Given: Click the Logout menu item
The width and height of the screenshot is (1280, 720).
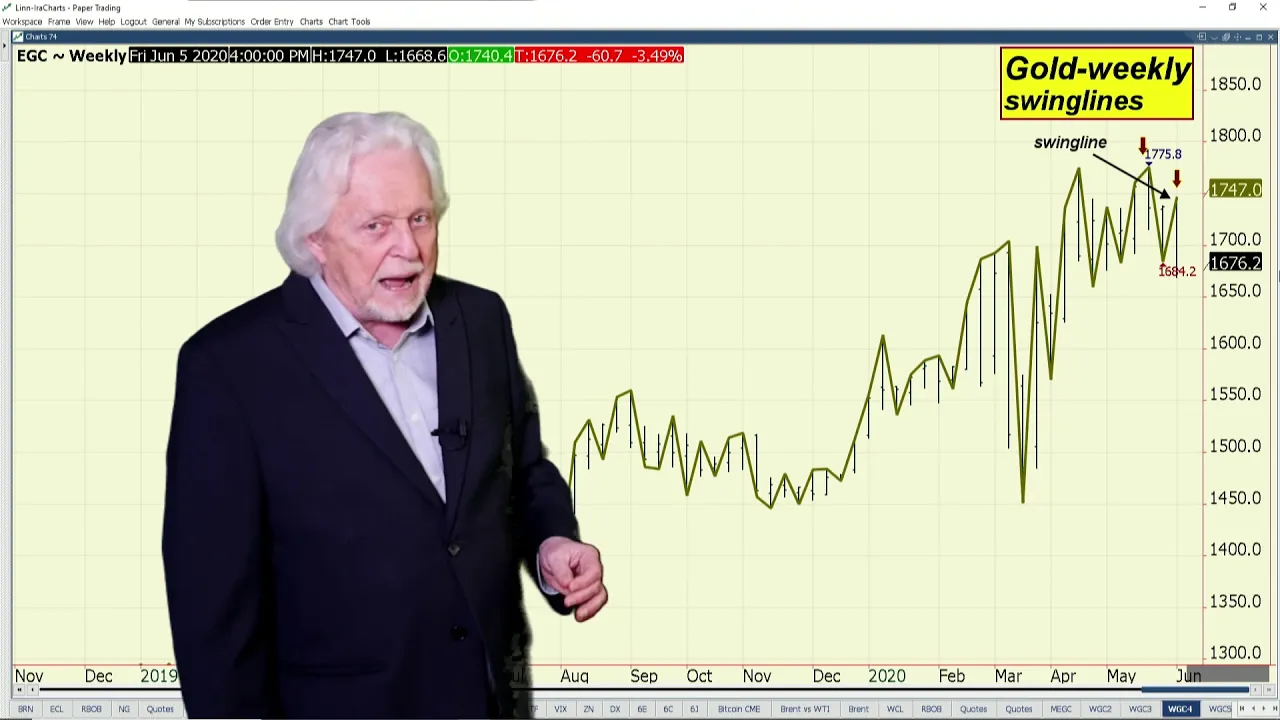Looking at the screenshot, I should click(x=133, y=21).
